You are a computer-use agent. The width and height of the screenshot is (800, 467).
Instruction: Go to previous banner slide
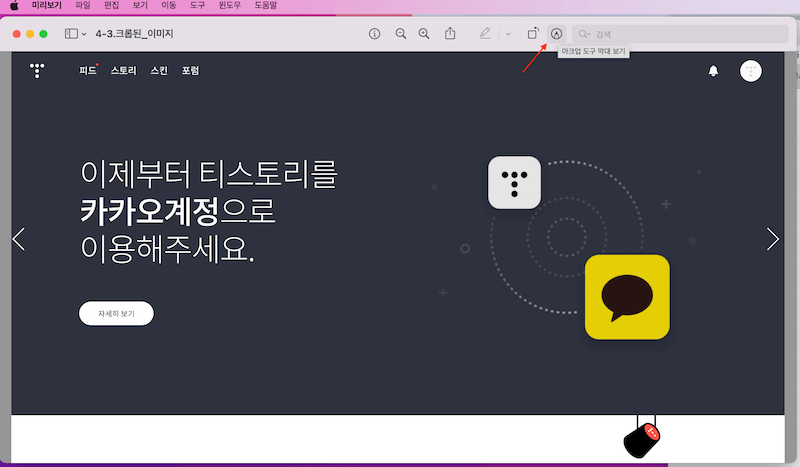(19, 239)
